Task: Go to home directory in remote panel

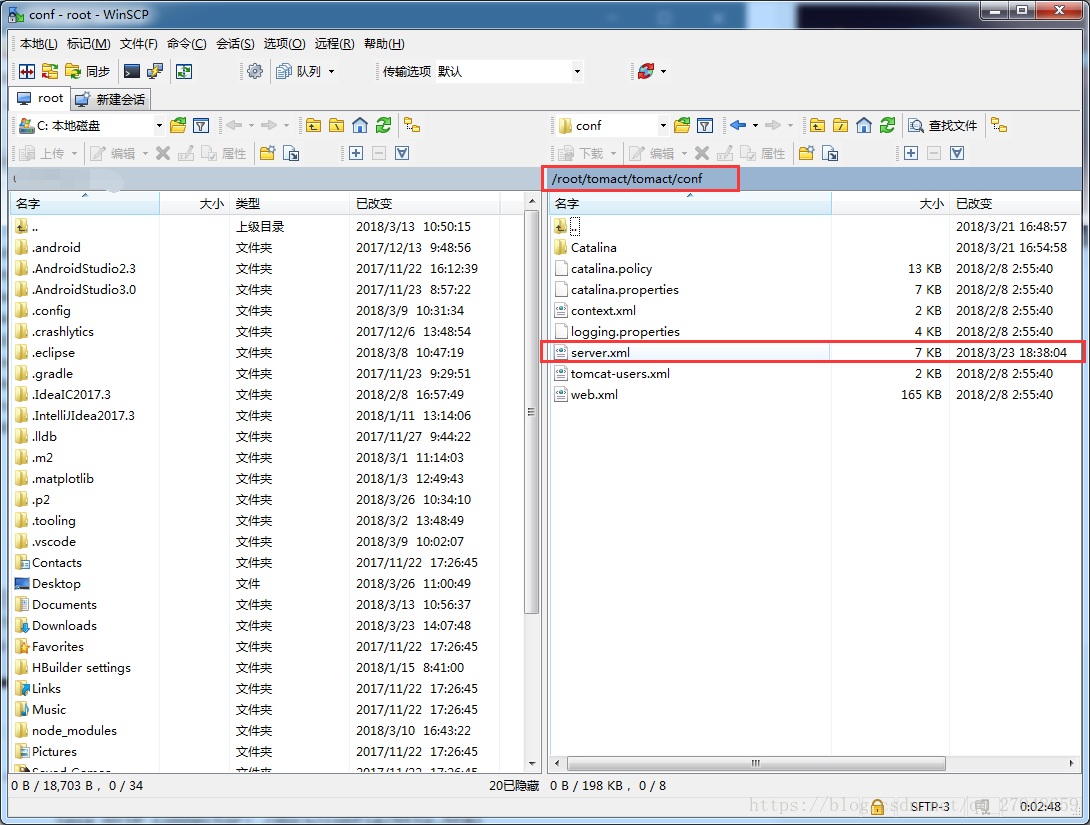Action: point(864,126)
